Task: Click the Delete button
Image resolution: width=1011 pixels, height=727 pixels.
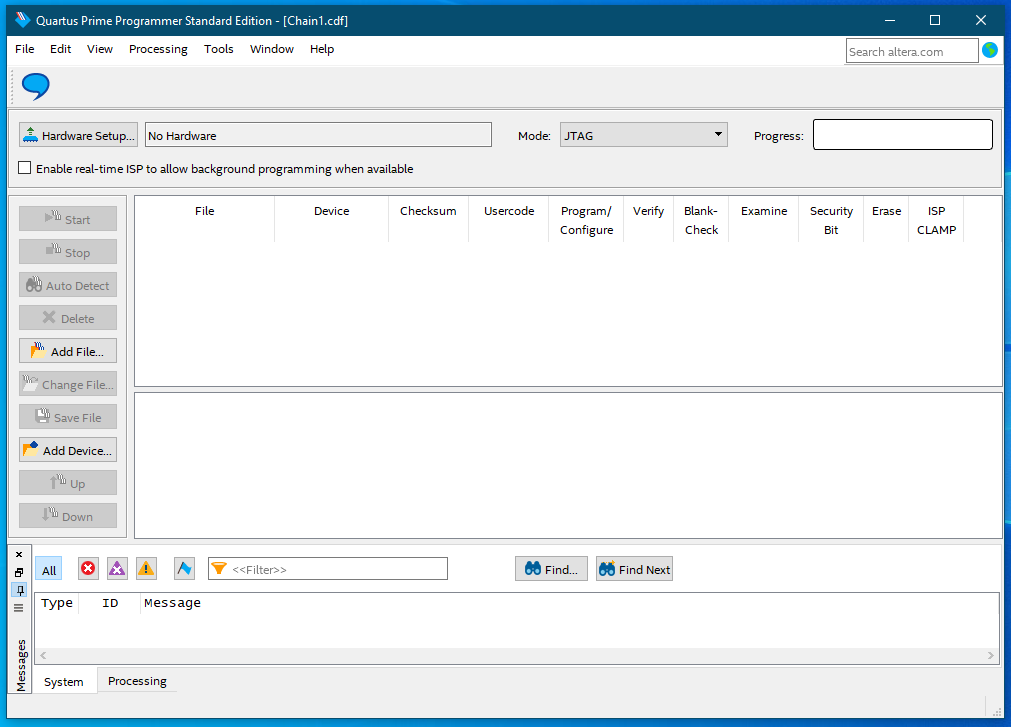Action: [68, 318]
